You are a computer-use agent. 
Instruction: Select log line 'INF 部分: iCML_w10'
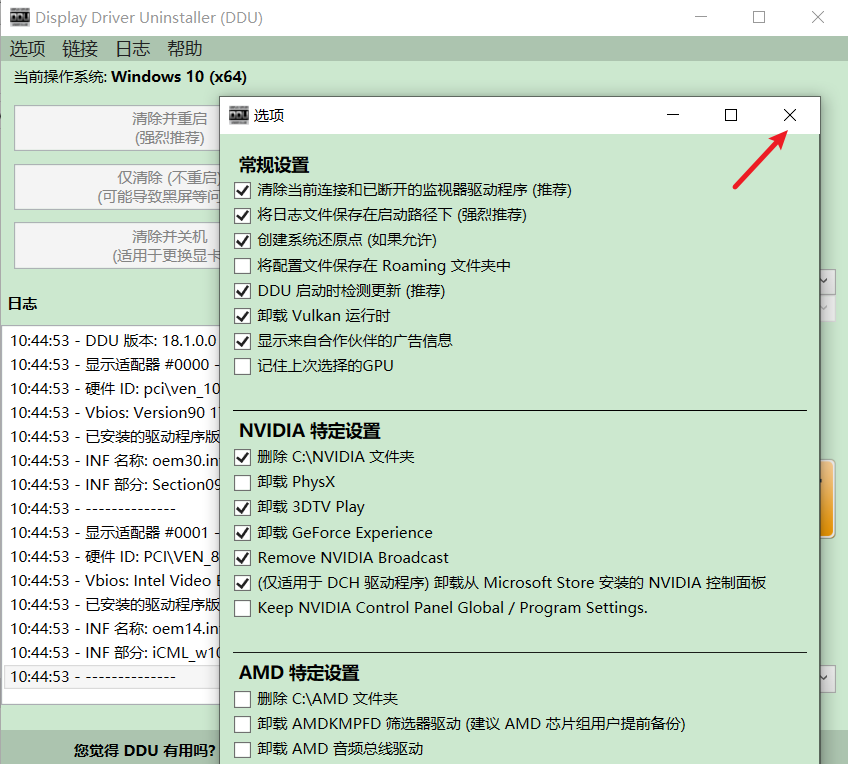coord(112,653)
